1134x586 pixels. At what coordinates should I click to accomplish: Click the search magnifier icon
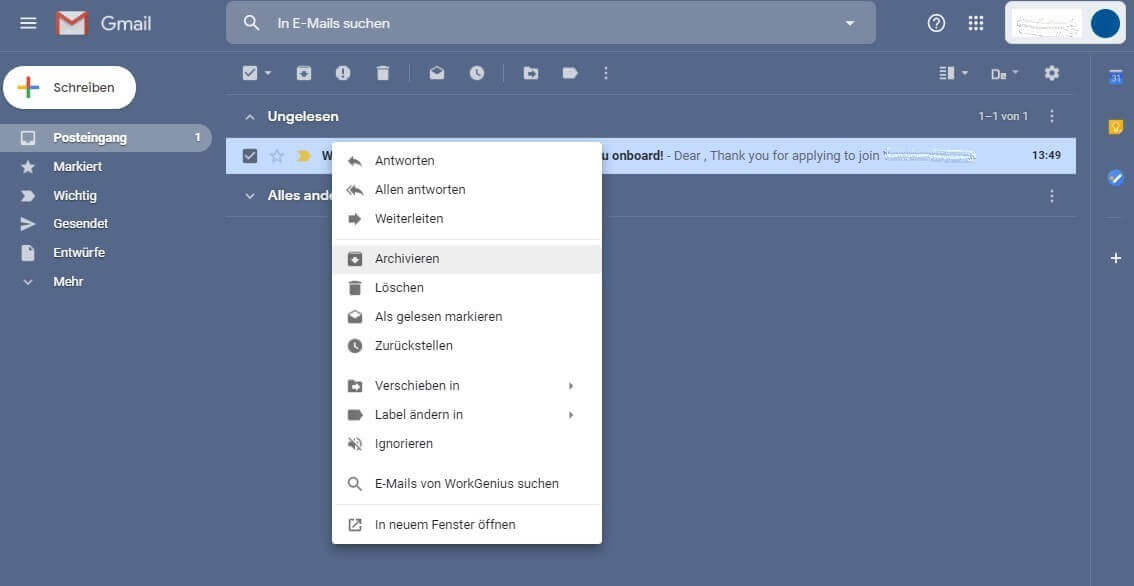(x=251, y=23)
